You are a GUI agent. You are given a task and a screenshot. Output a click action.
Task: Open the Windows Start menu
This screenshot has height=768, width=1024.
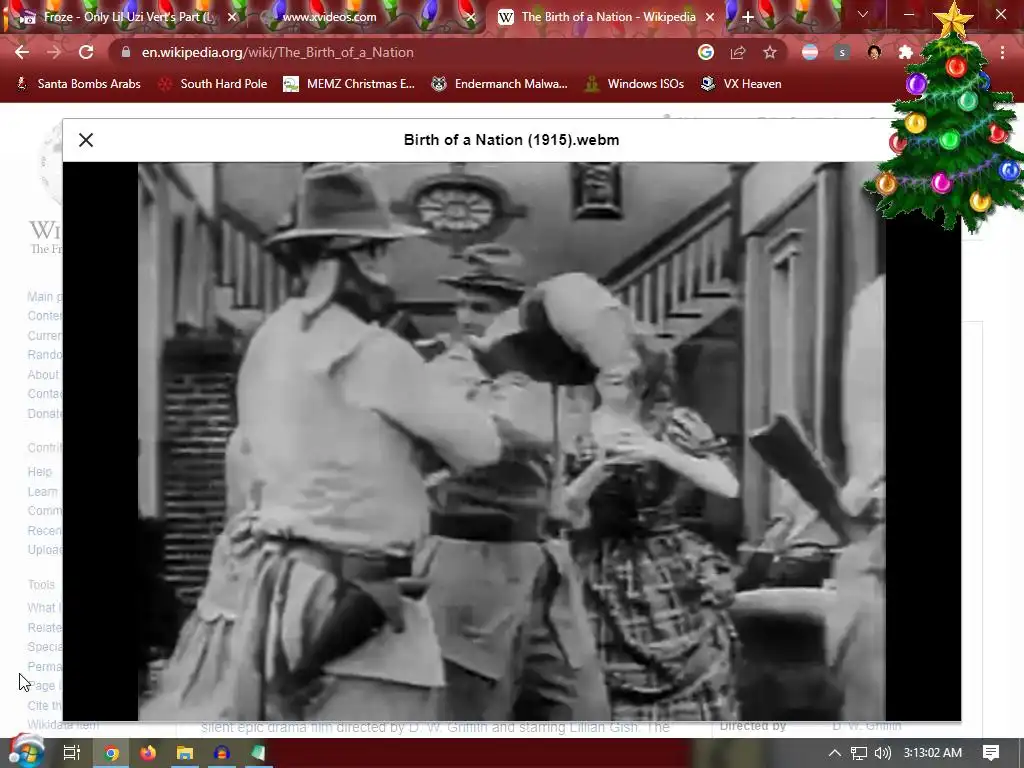26,753
